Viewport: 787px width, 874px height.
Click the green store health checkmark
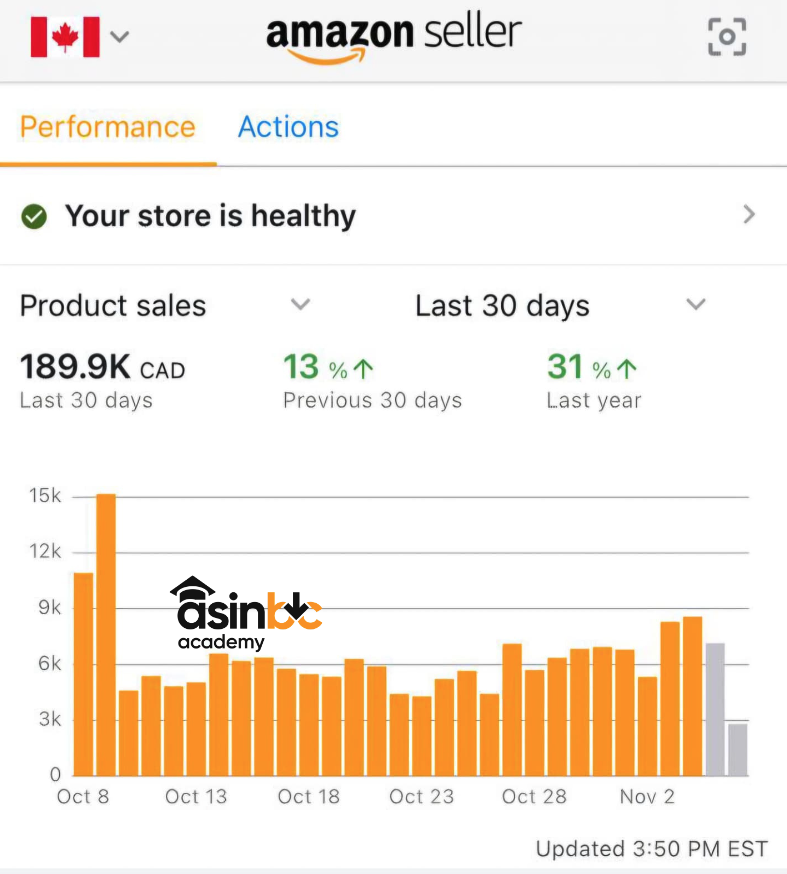tap(35, 216)
